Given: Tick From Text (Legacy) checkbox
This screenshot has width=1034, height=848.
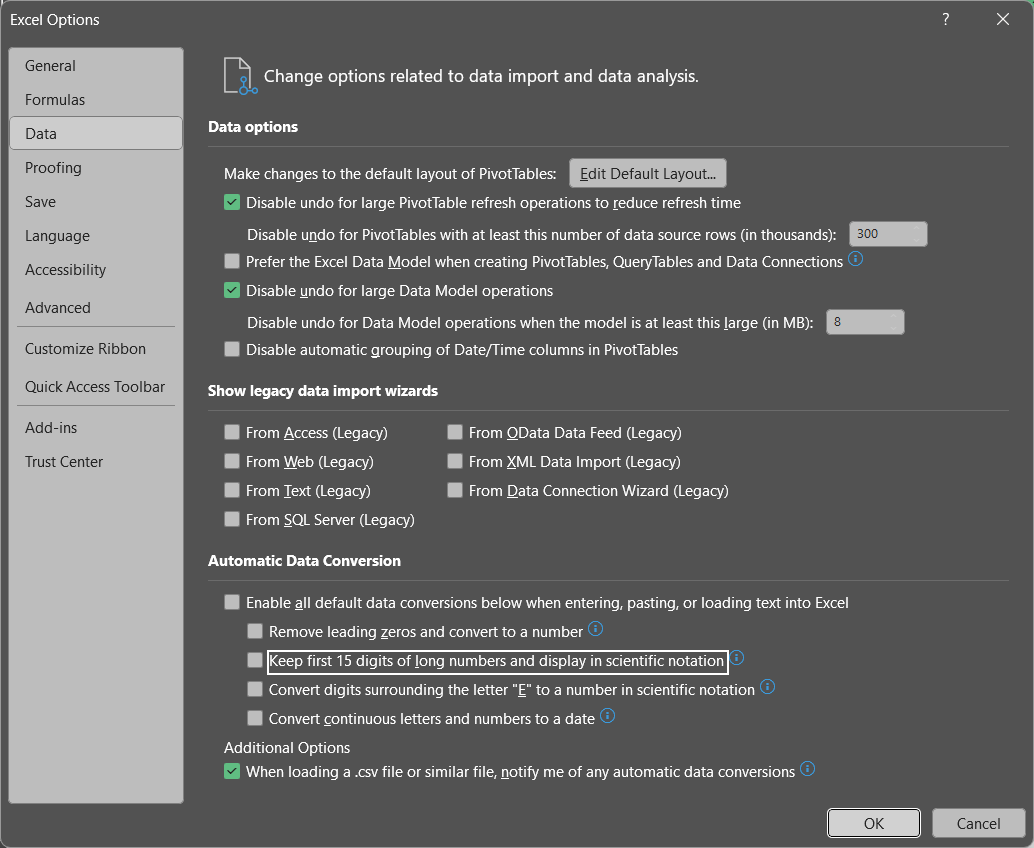Looking at the screenshot, I should [x=231, y=490].
